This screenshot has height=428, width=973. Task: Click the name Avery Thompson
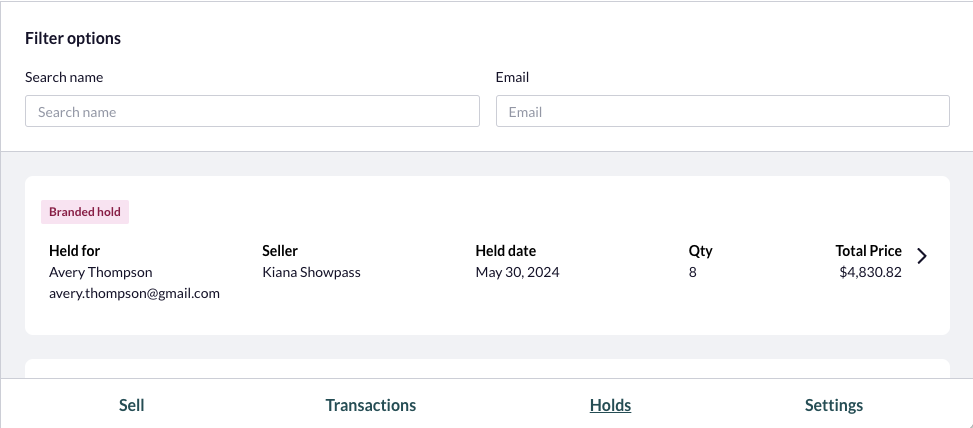click(101, 272)
